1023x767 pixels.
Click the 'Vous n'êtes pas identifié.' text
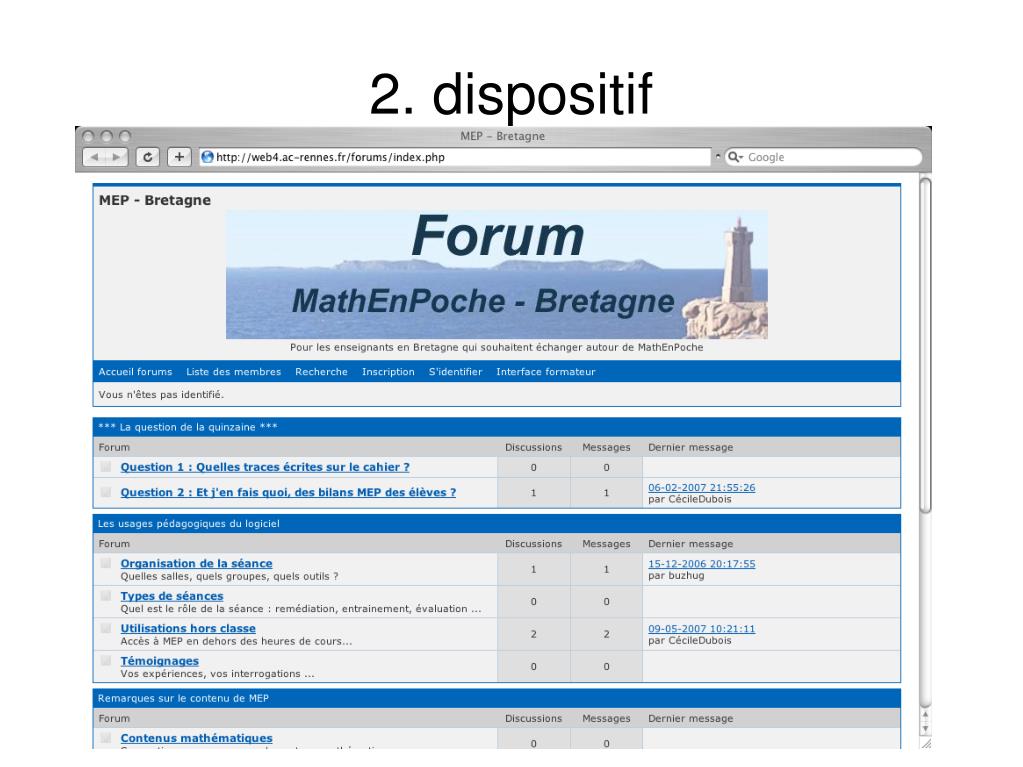(x=161, y=395)
